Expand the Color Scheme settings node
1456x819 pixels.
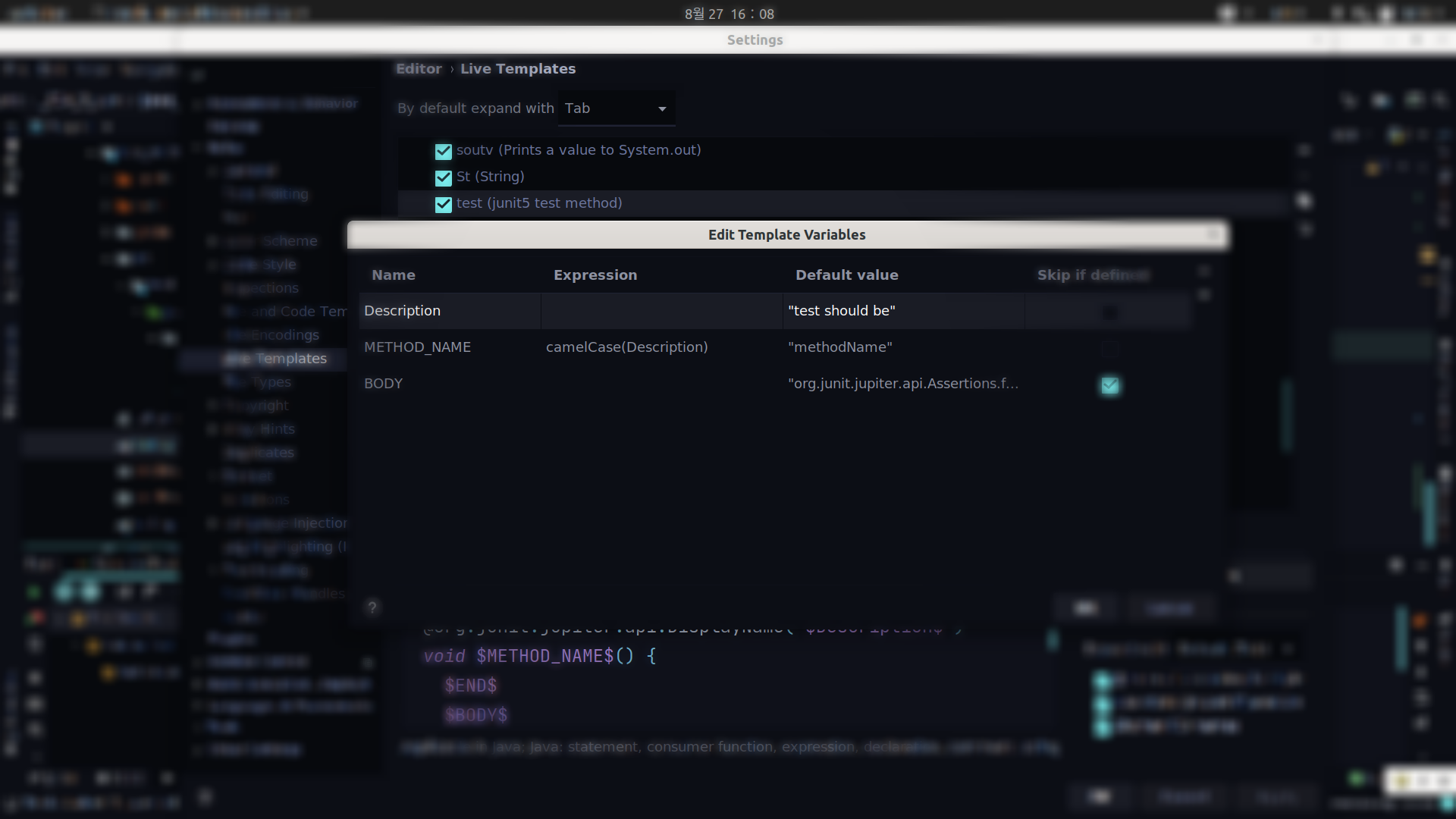pyautogui.click(x=213, y=241)
